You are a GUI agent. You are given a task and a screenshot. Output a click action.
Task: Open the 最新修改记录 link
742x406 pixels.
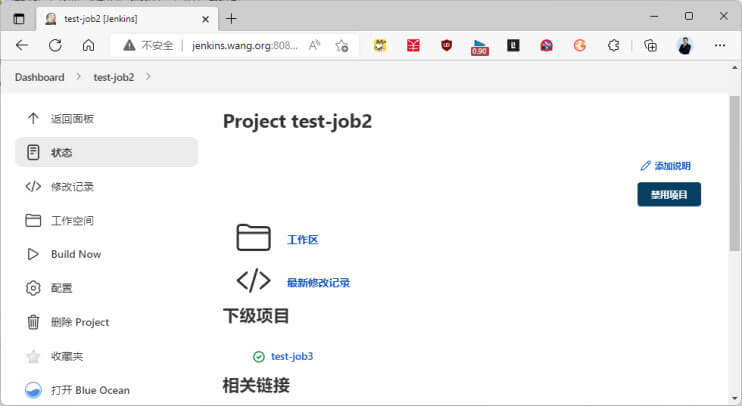318,283
